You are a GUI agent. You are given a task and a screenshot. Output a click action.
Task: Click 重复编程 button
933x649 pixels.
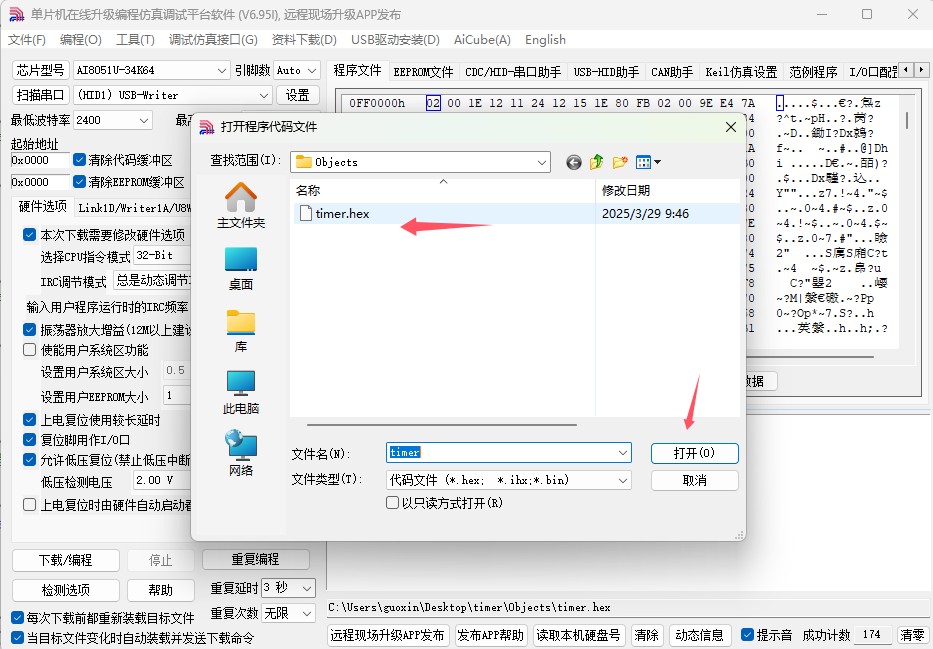point(255,559)
